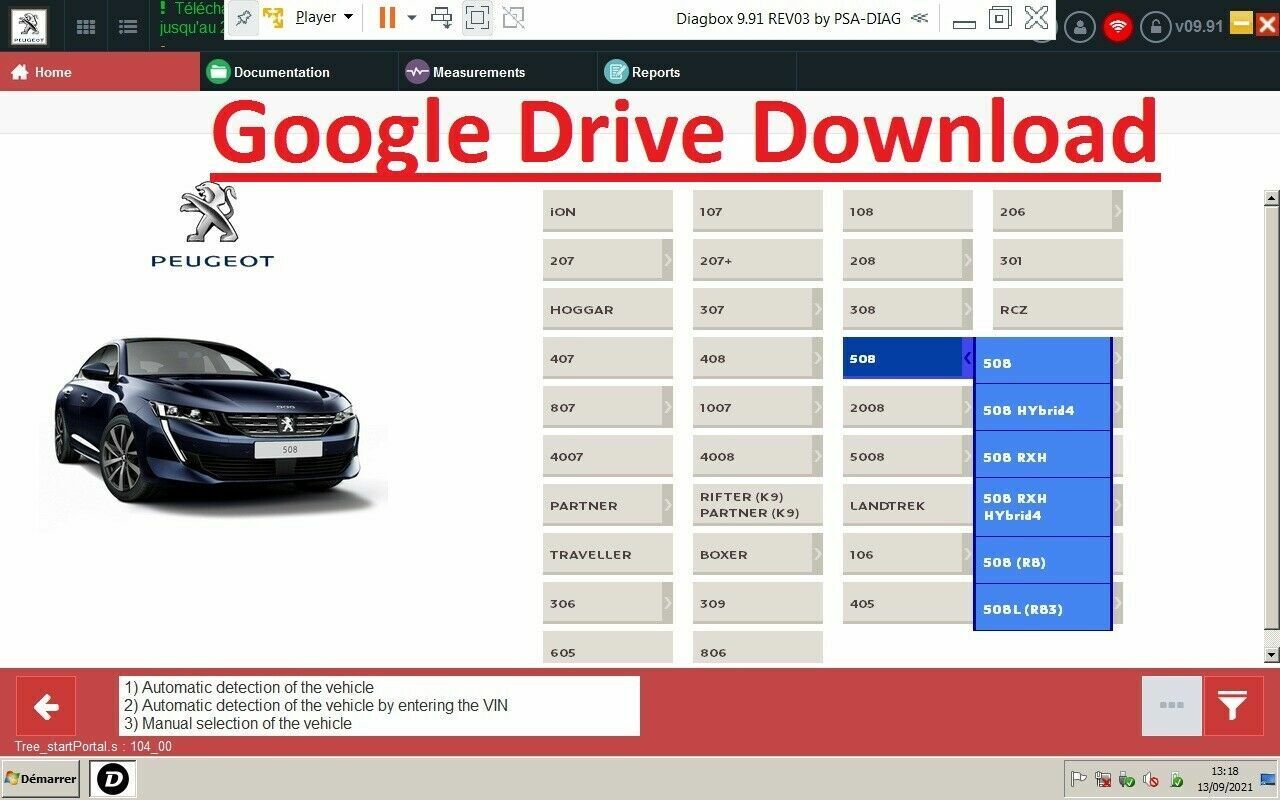Select the HOGGAR vehicle model

point(608,309)
